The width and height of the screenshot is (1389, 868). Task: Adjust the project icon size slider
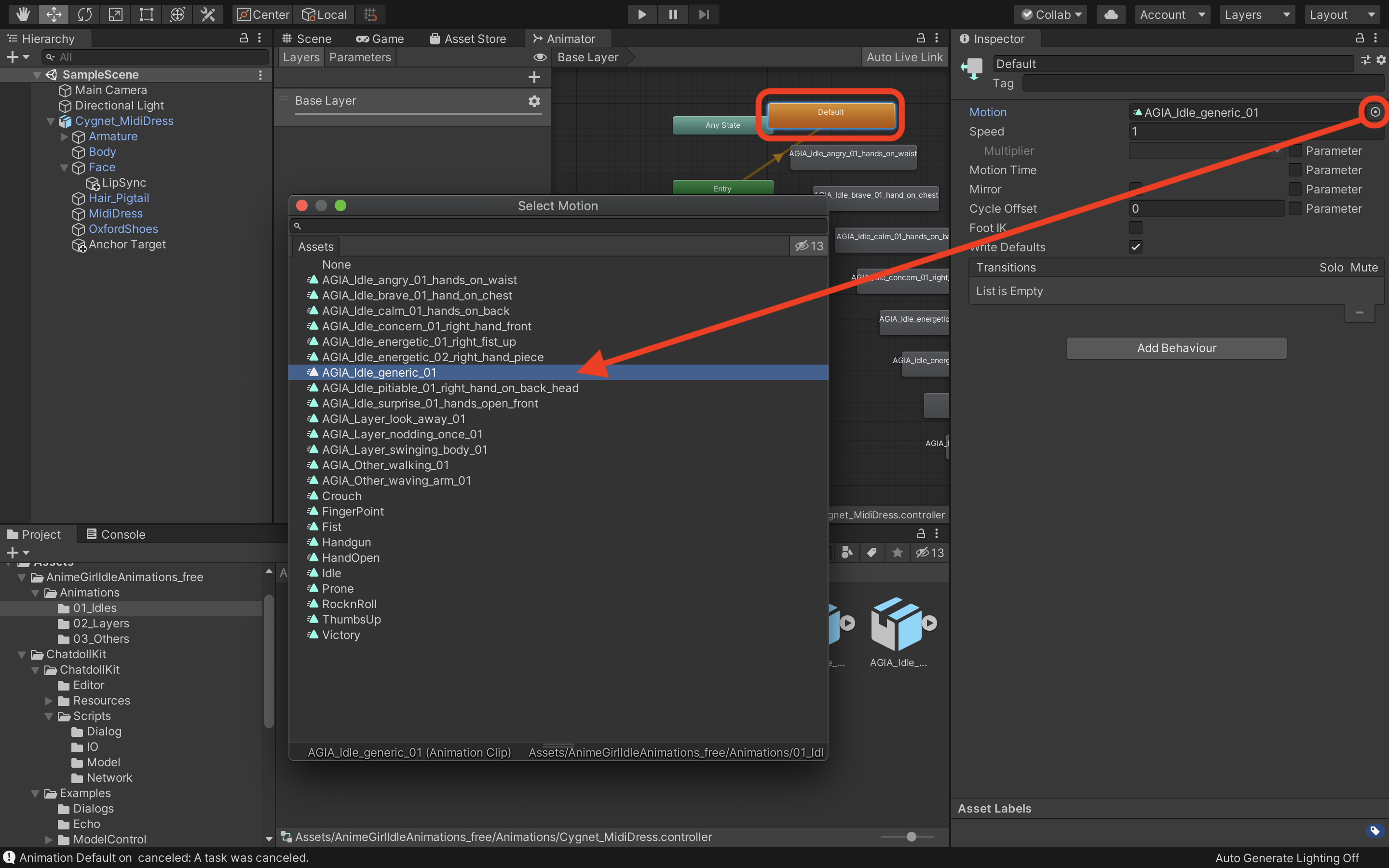[911, 837]
